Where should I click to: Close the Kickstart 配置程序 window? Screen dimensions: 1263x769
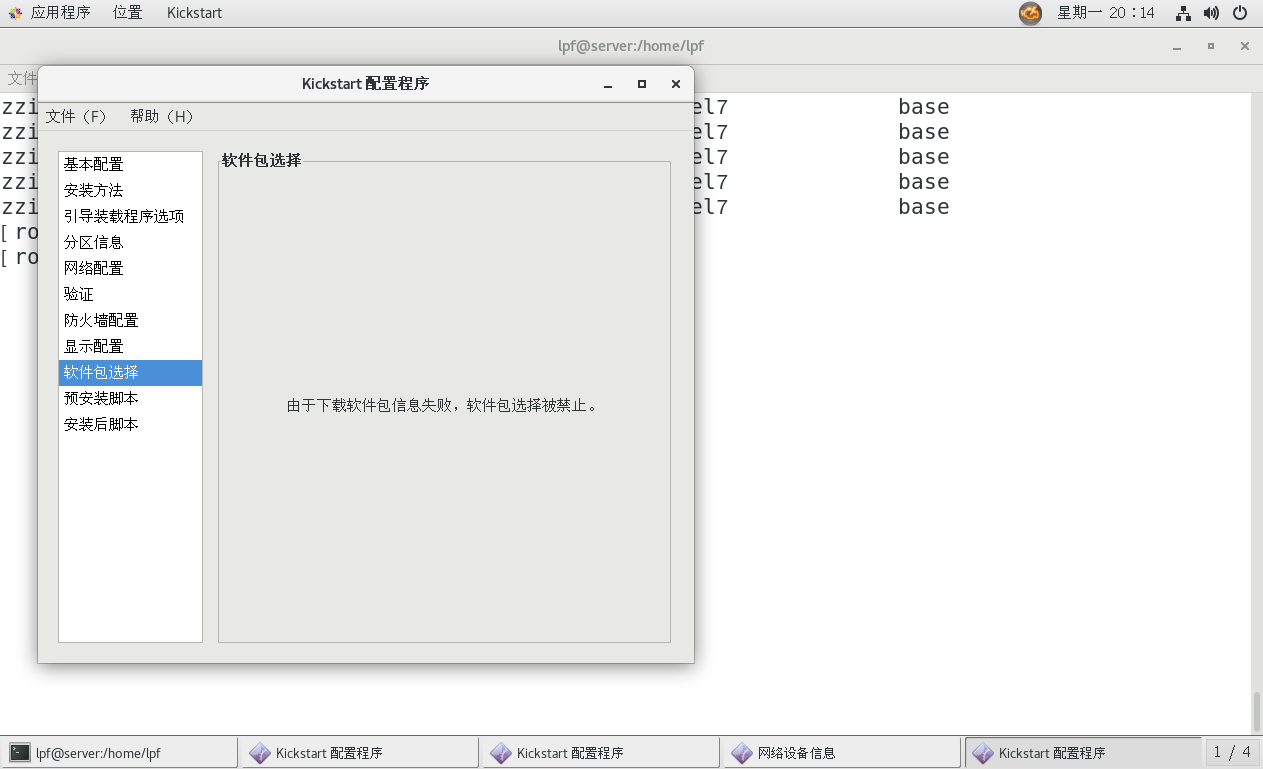pyautogui.click(x=676, y=84)
